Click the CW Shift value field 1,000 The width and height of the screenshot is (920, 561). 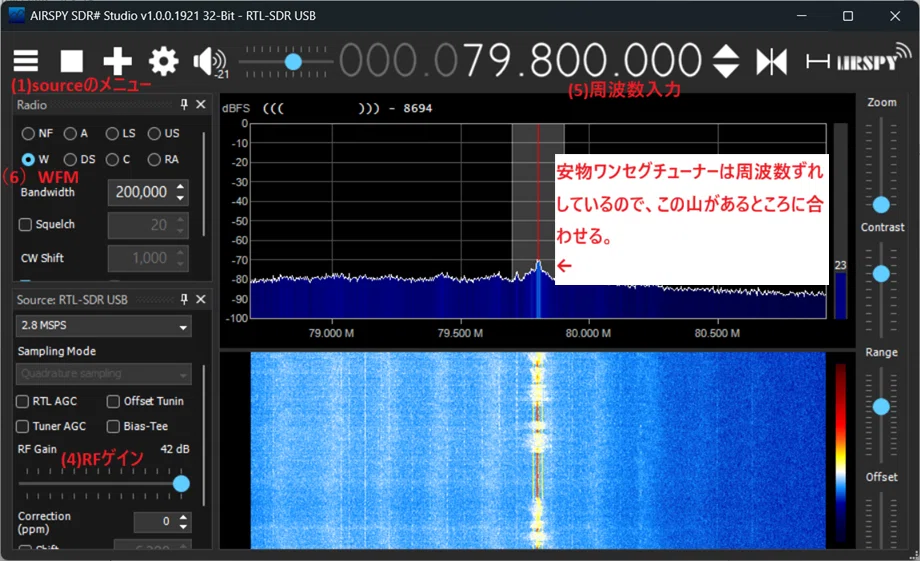pyautogui.click(x=148, y=258)
